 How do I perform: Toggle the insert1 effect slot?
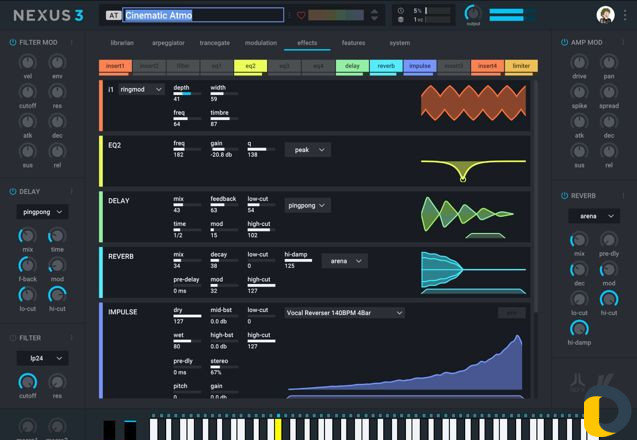point(115,66)
